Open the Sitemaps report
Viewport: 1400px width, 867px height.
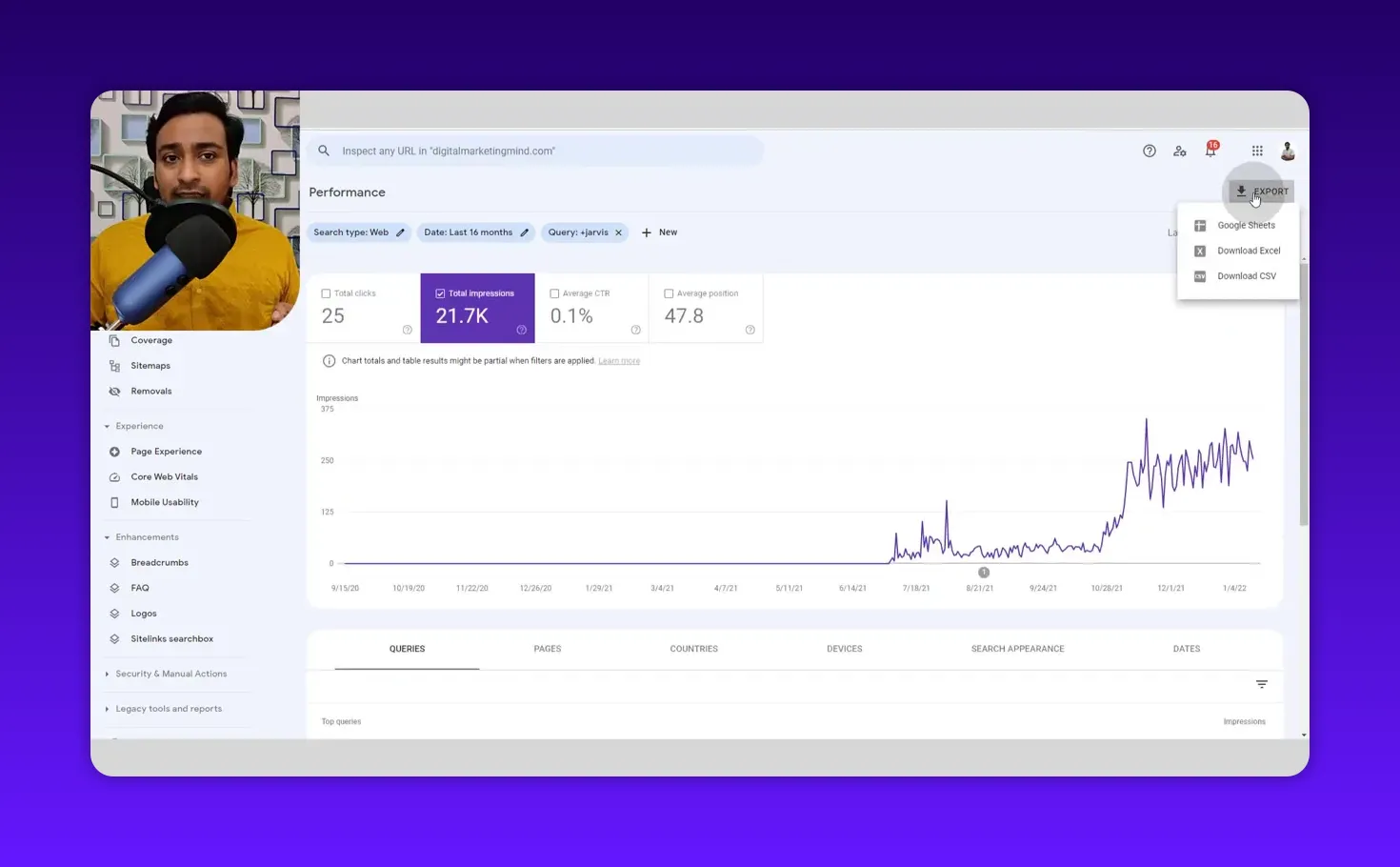(x=150, y=365)
